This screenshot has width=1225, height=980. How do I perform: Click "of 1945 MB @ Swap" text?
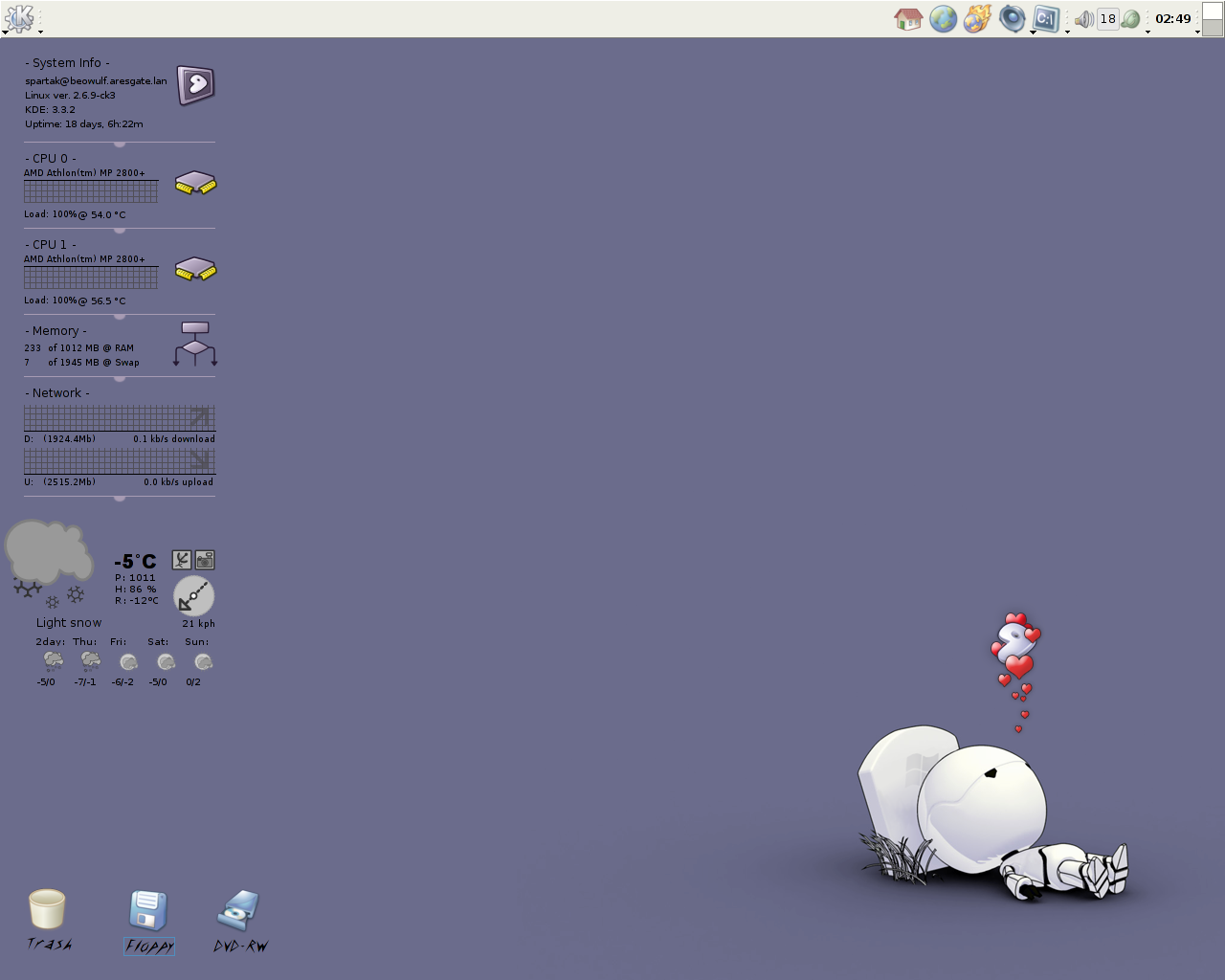[x=94, y=363]
